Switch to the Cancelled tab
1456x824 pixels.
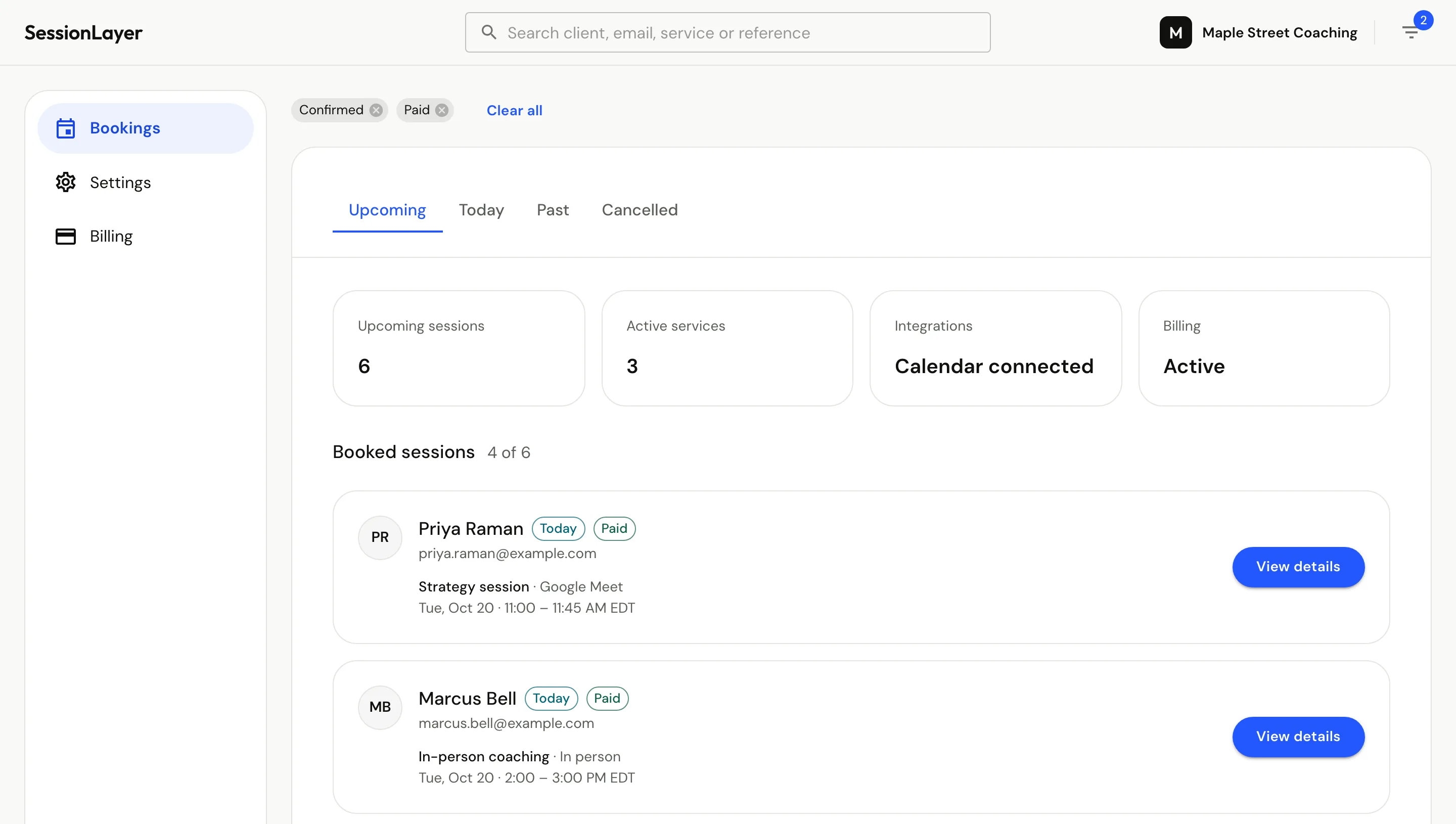(x=640, y=210)
